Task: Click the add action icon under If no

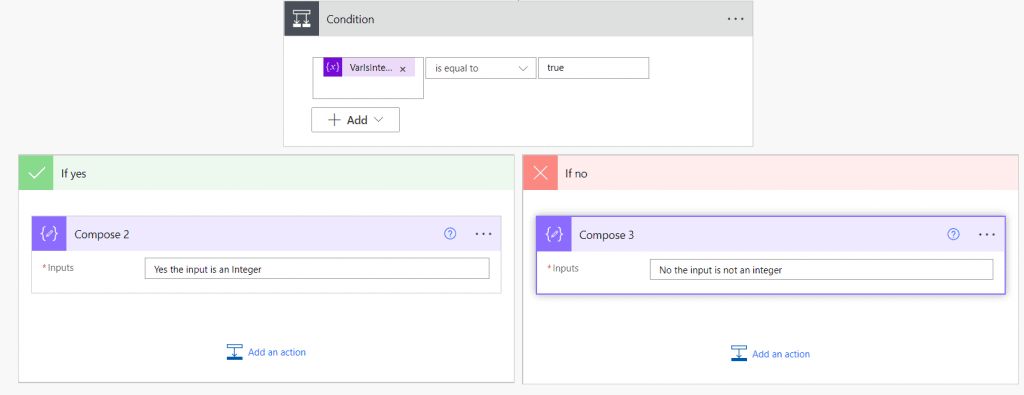Action: (x=739, y=354)
